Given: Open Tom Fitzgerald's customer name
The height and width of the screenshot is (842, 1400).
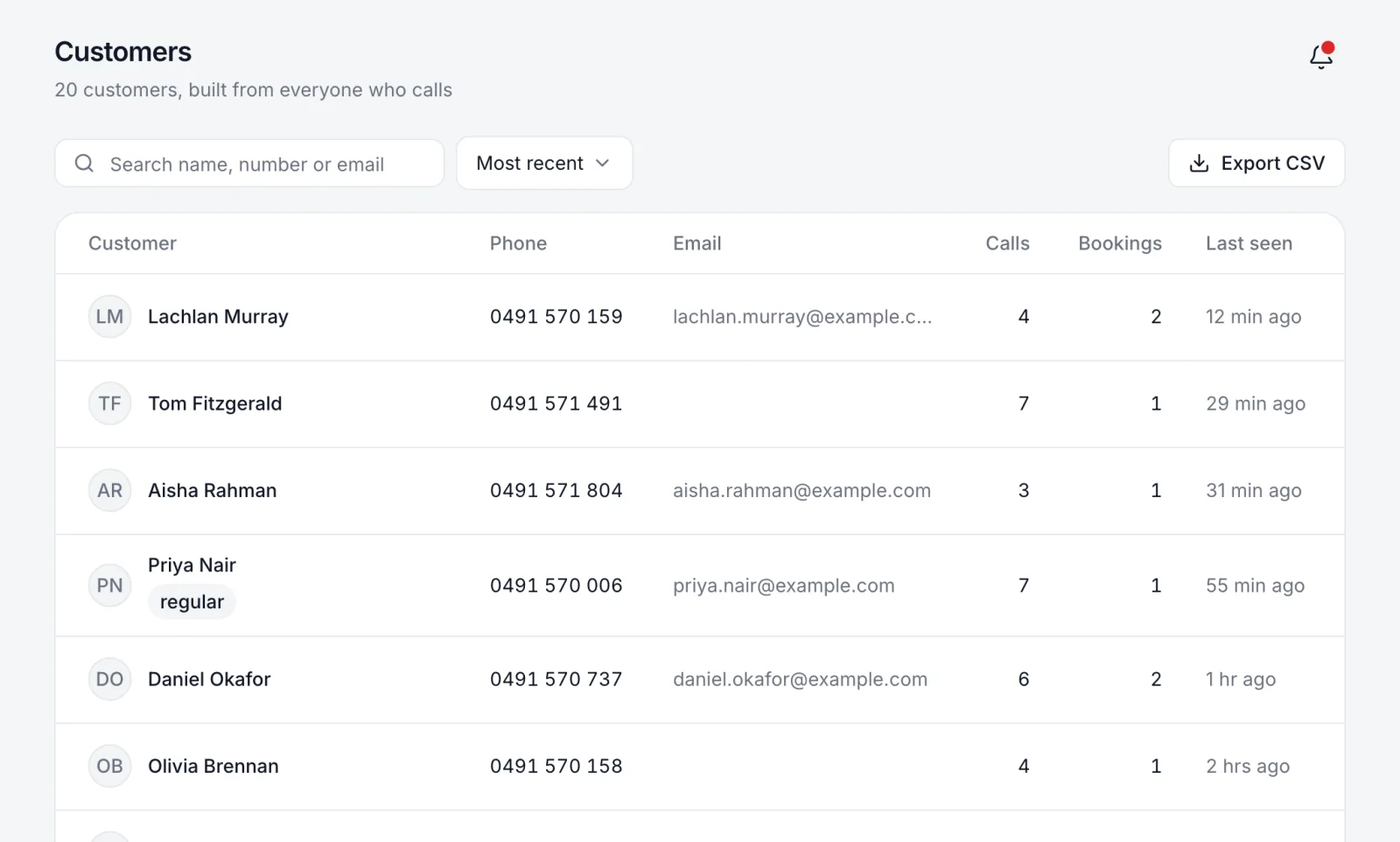Looking at the screenshot, I should pyautogui.click(x=215, y=403).
